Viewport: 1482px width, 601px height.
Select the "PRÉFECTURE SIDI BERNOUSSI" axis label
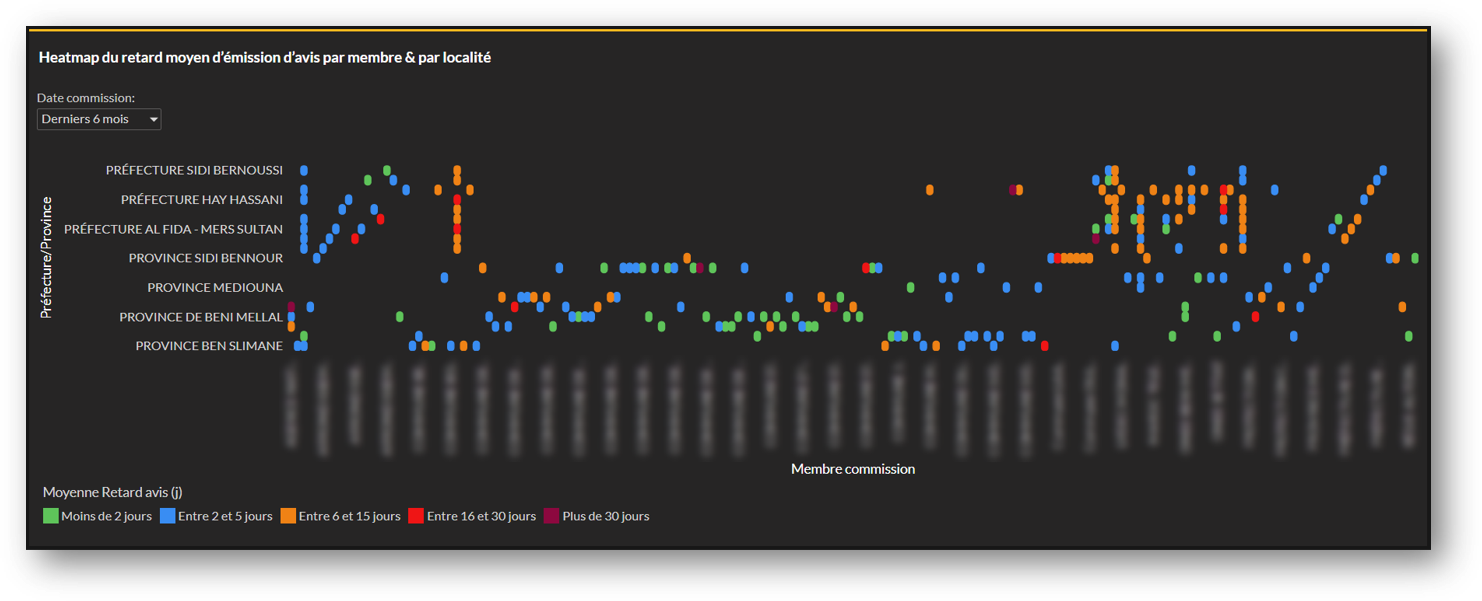[x=196, y=170]
